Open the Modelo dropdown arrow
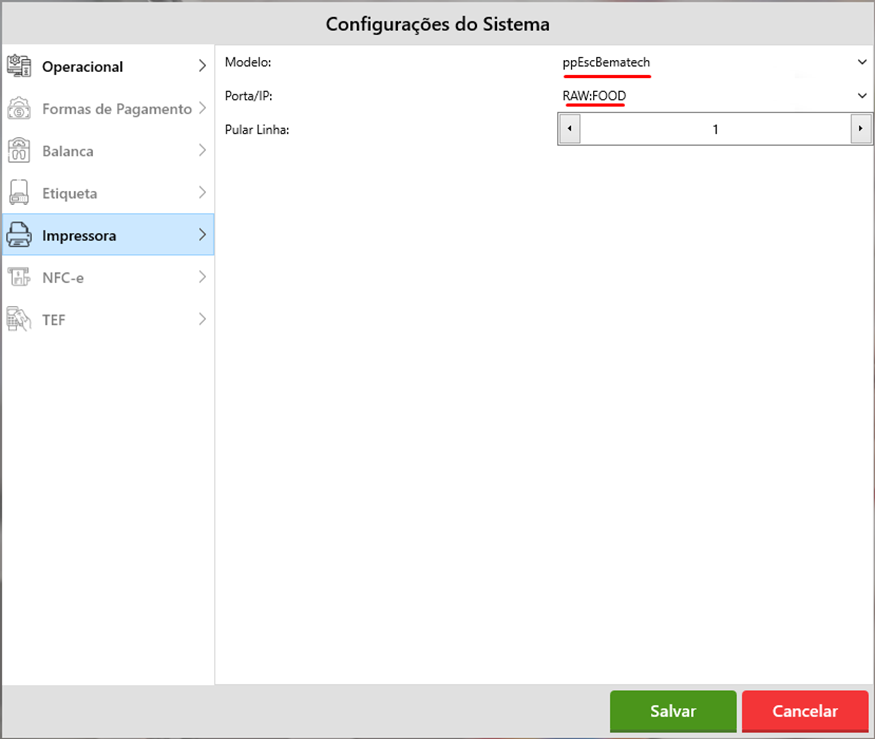 click(x=862, y=62)
